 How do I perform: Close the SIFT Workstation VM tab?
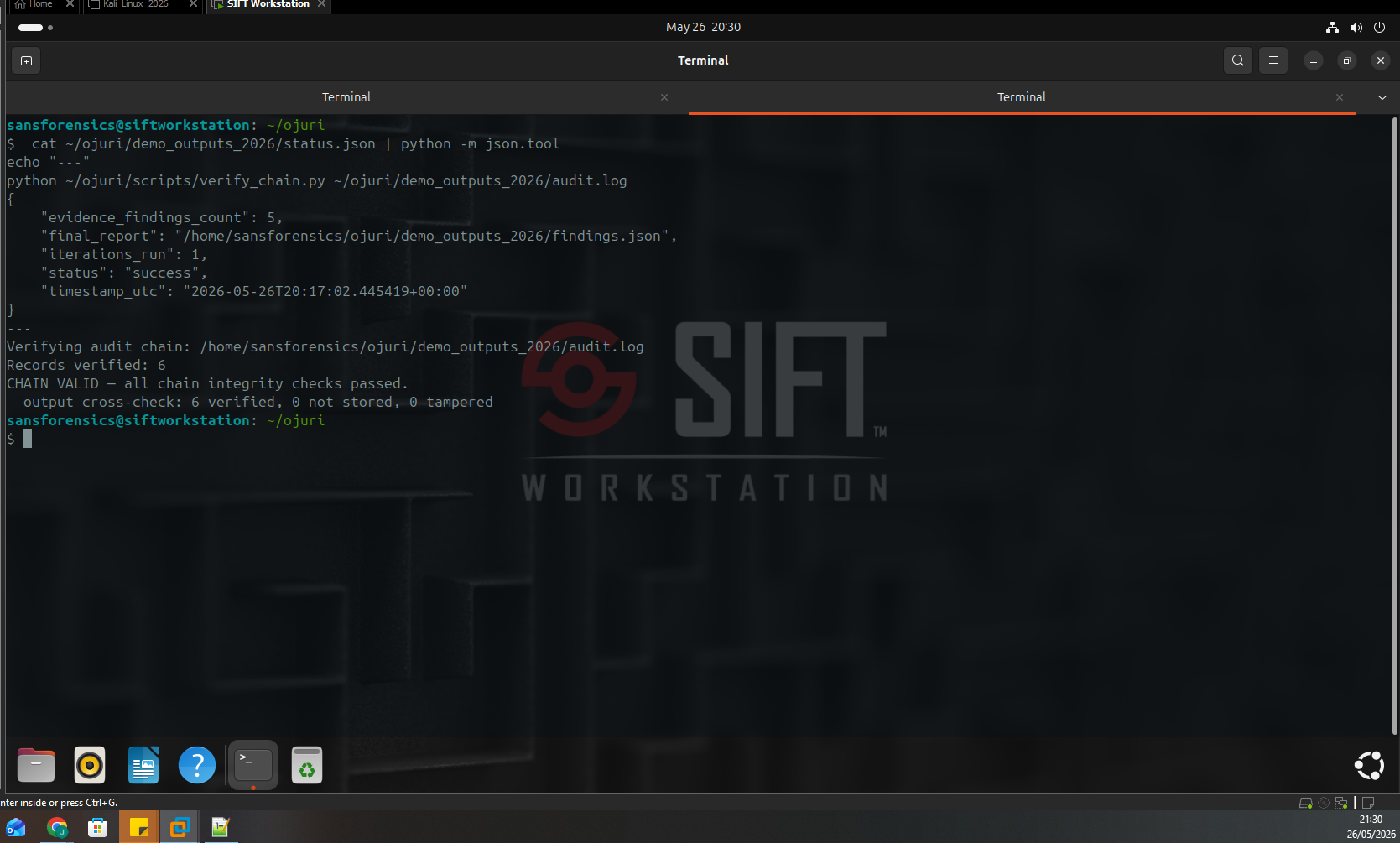321,4
